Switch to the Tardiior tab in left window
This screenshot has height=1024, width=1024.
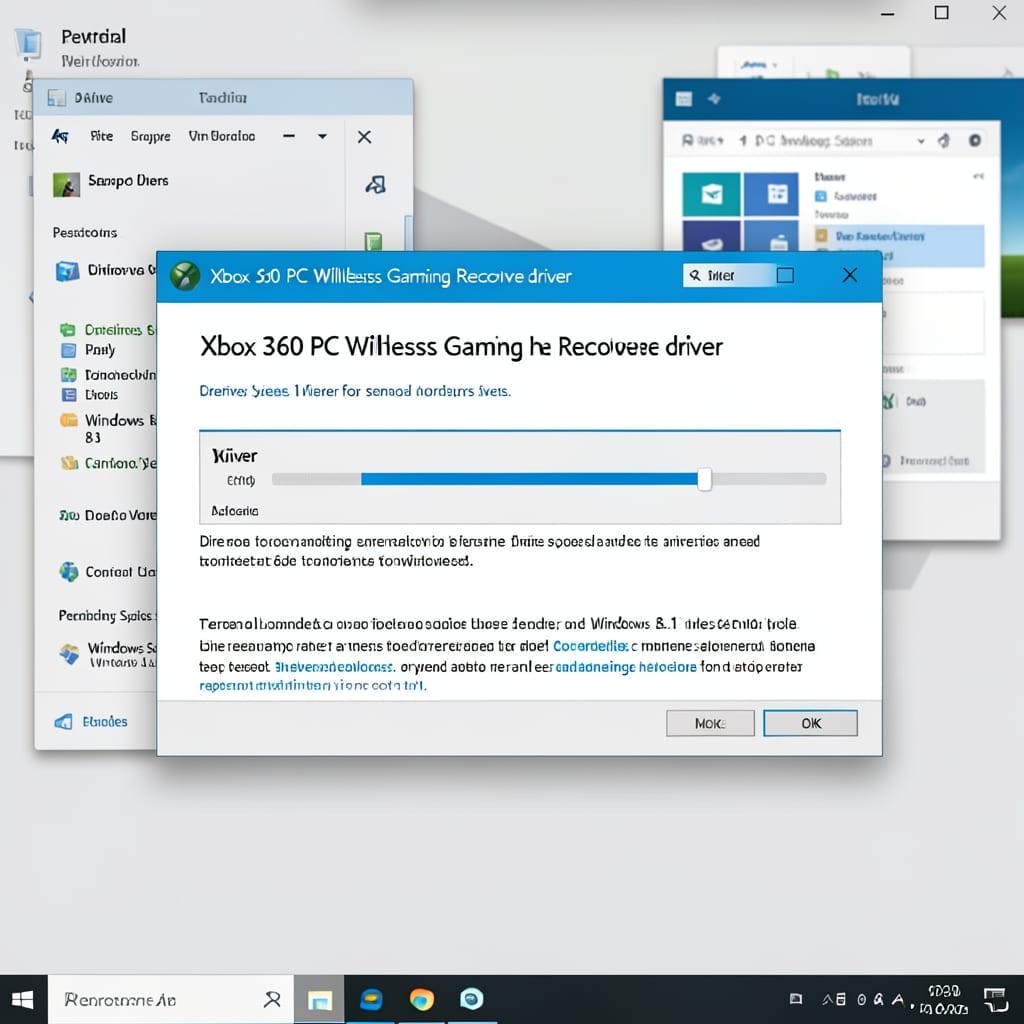point(223,97)
